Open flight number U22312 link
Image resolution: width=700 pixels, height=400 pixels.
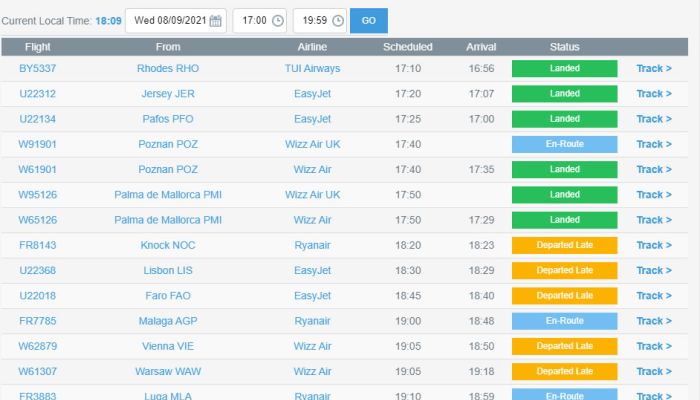37,94
